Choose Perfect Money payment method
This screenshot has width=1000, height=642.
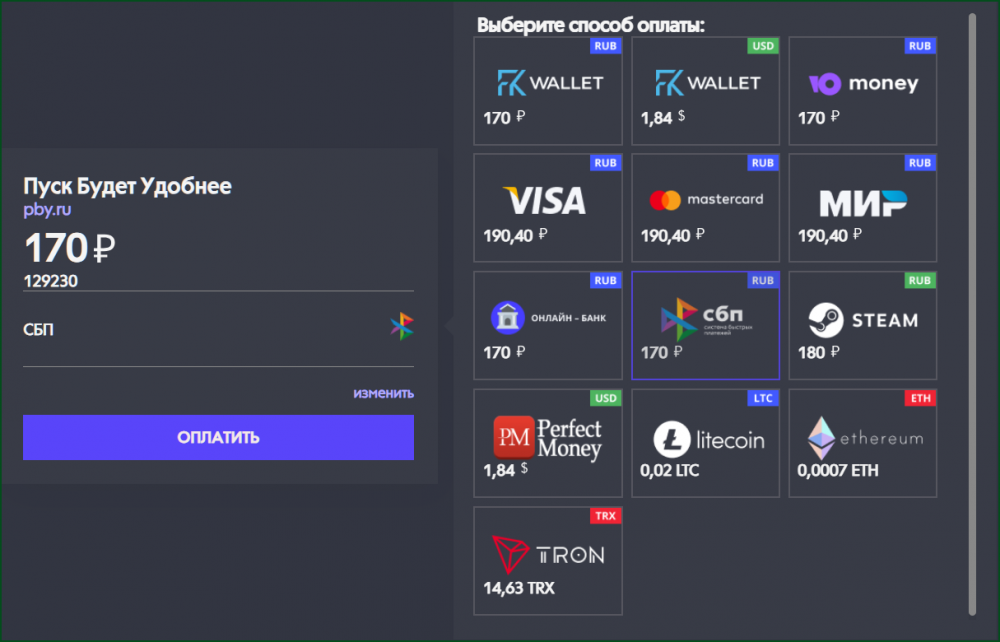point(548,443)
